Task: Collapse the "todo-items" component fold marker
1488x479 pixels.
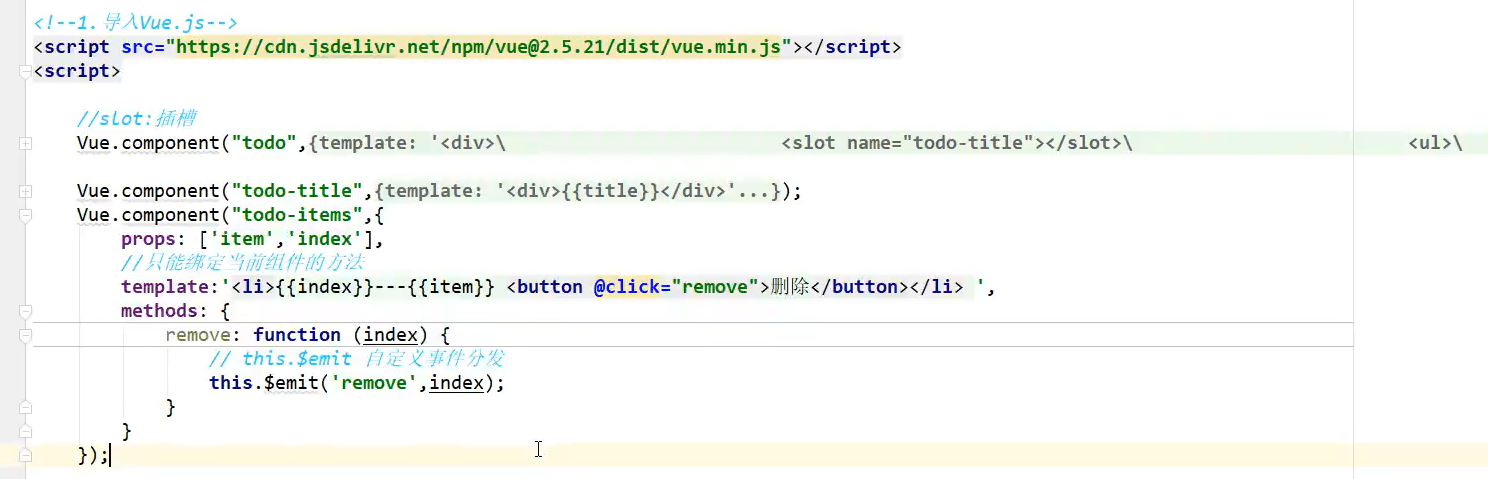Action: click(x=25, y=215)
